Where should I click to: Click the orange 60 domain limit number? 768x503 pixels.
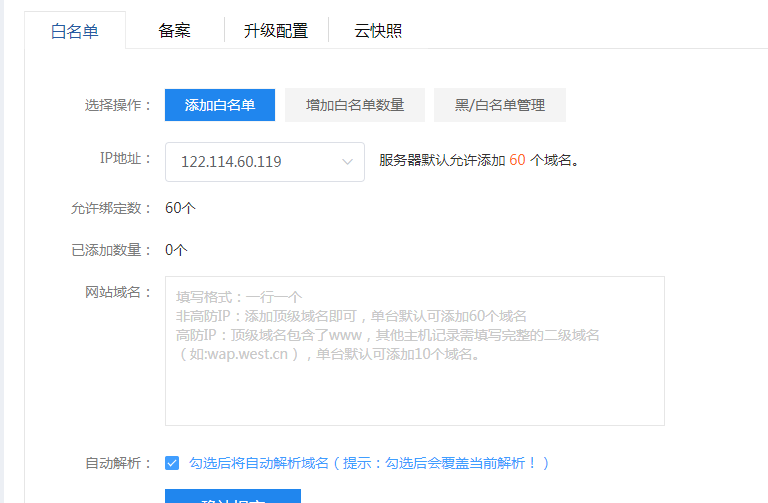(x=517, y=160)
